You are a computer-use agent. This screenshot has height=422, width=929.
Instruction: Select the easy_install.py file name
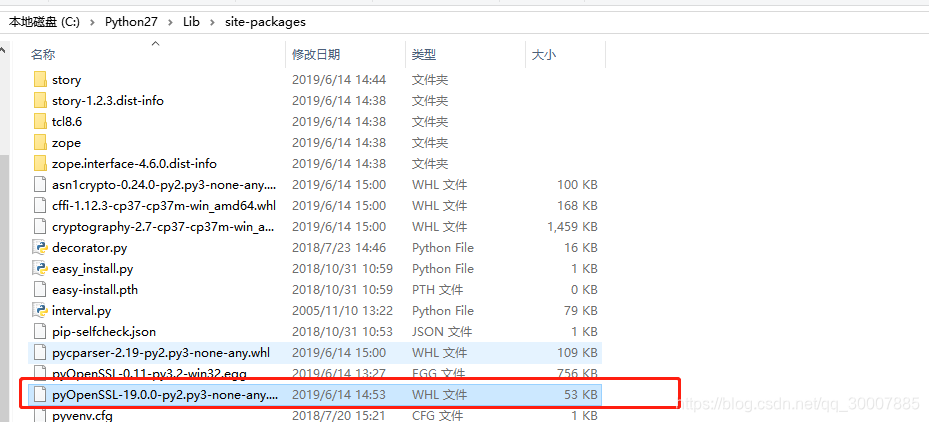click(92, 269)
